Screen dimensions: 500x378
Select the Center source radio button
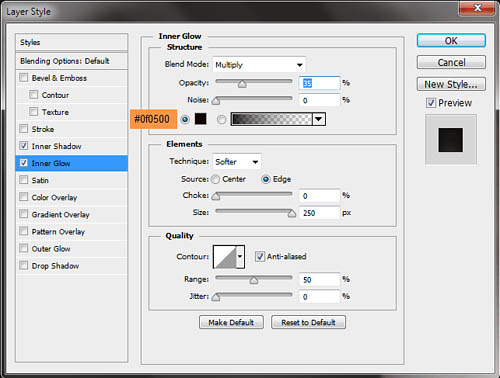(215, 179)
